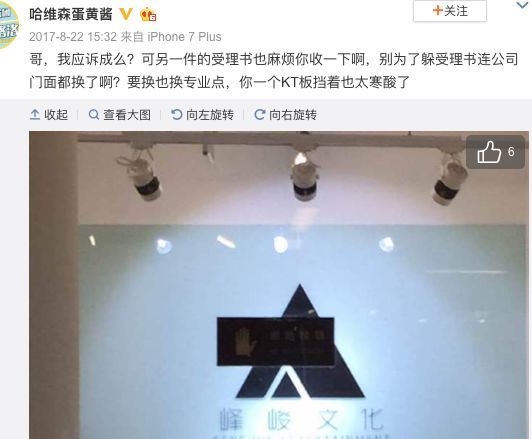This screenshot has height=439, width=532.
Task: Expand the post options chevron
Action: click(523, 5)
